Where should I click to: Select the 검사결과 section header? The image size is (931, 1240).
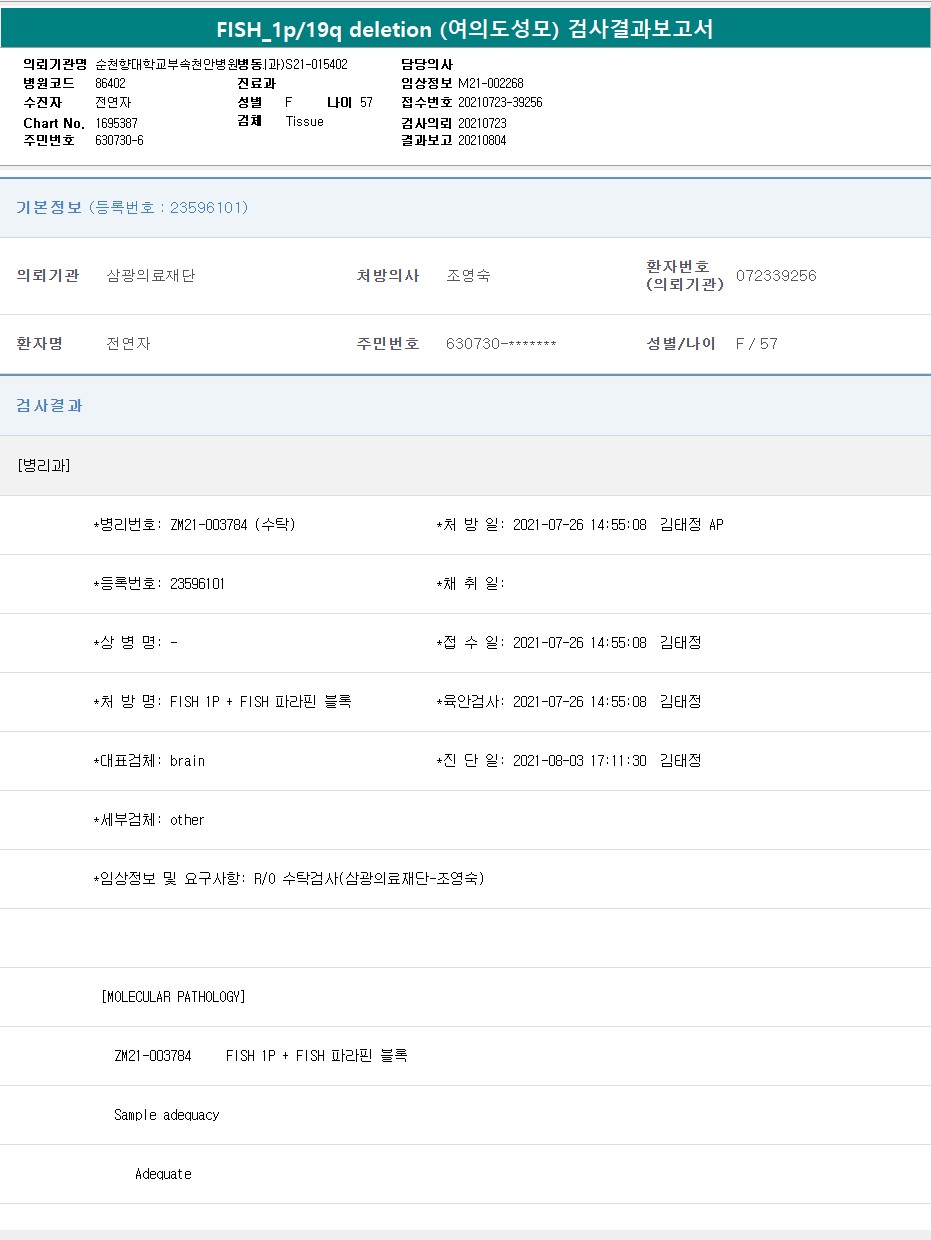(50, 406)
